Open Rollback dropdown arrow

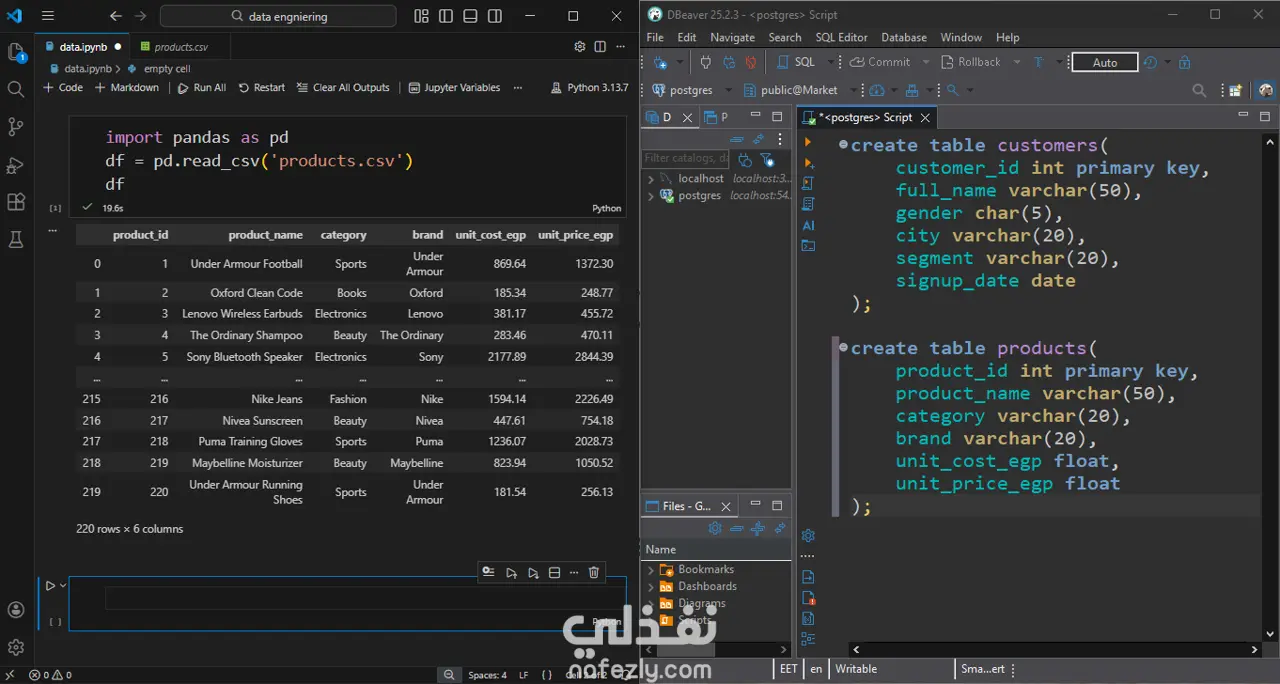point(1016,62)
